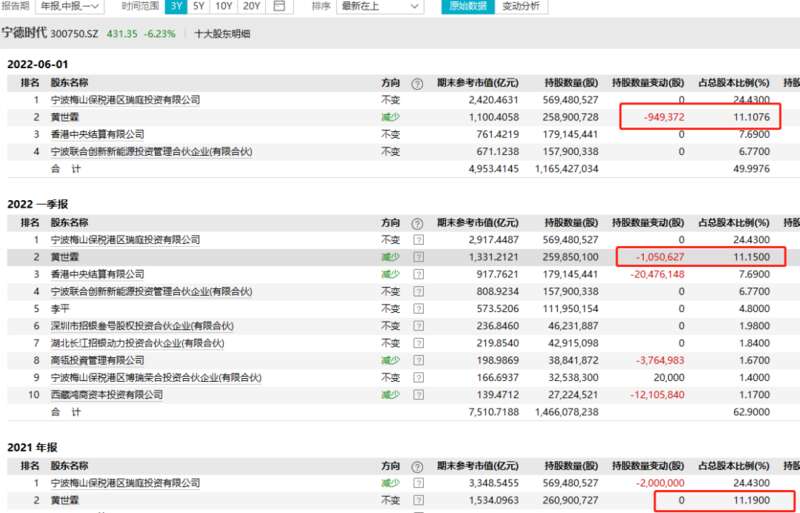Click 排名 header in 2022 一季报 table
Viewport: 800px width, 513px height.
pyautogui.click(x=30, y=223)
